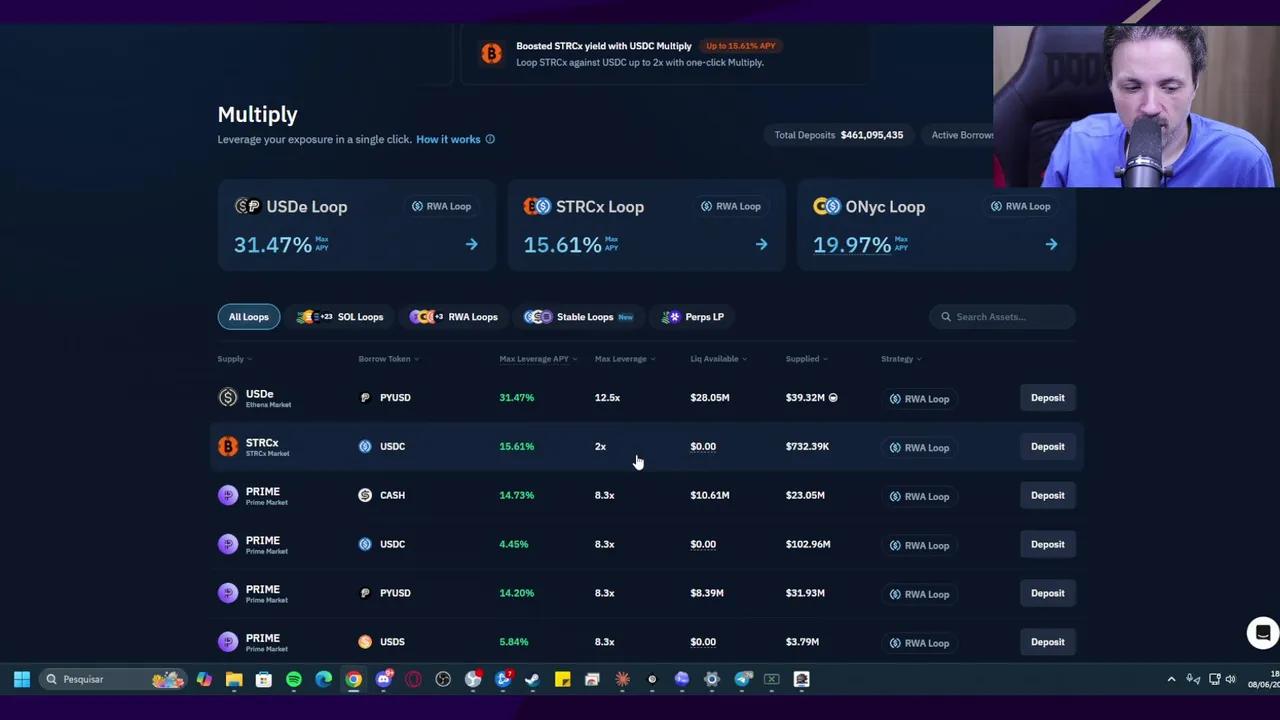Deposit into the PRIME / CASH loop
This screenshot has width=1280, height=720.
pos(1048,495)
